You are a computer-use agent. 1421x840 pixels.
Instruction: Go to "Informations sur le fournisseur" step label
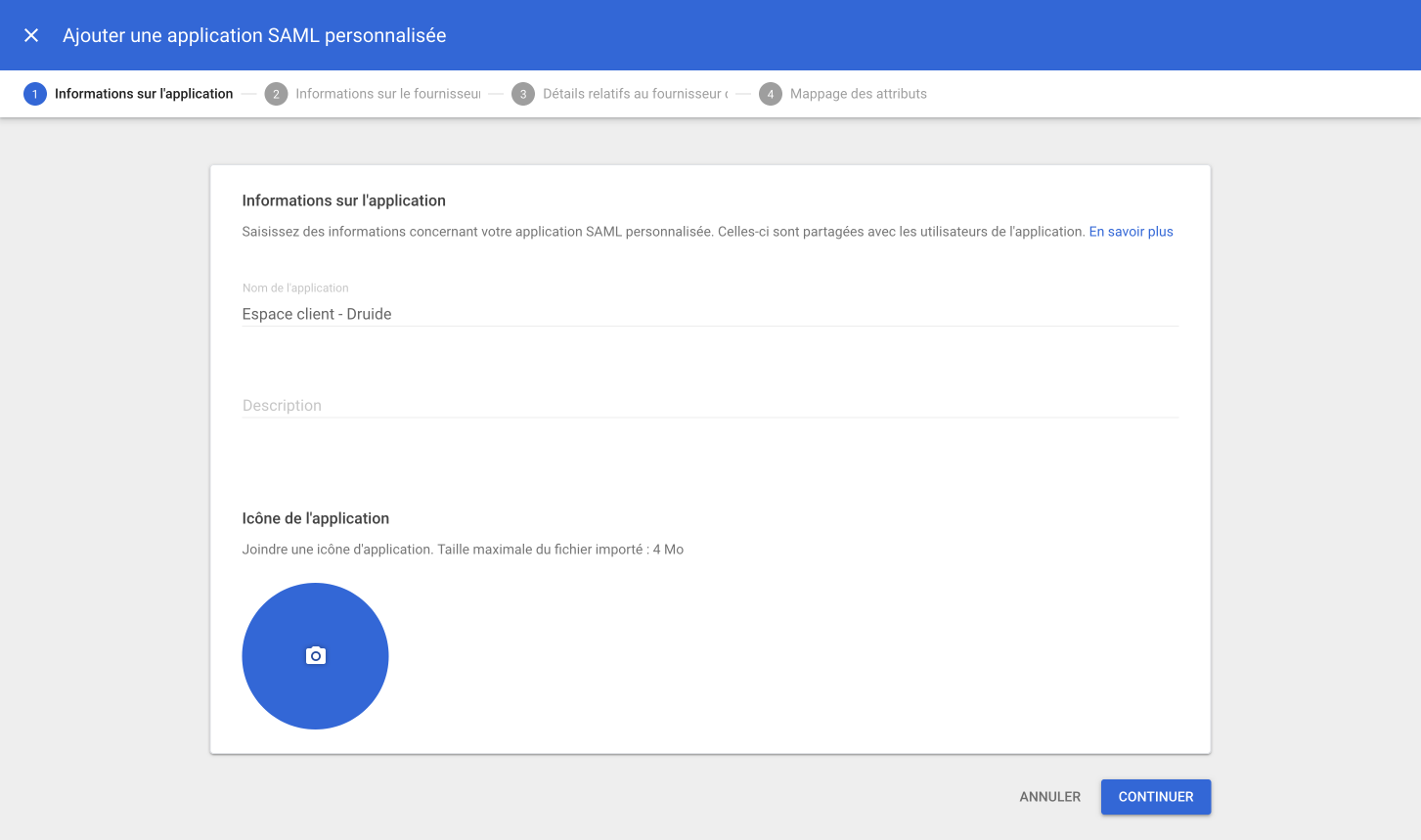click(x=388, y=94)
